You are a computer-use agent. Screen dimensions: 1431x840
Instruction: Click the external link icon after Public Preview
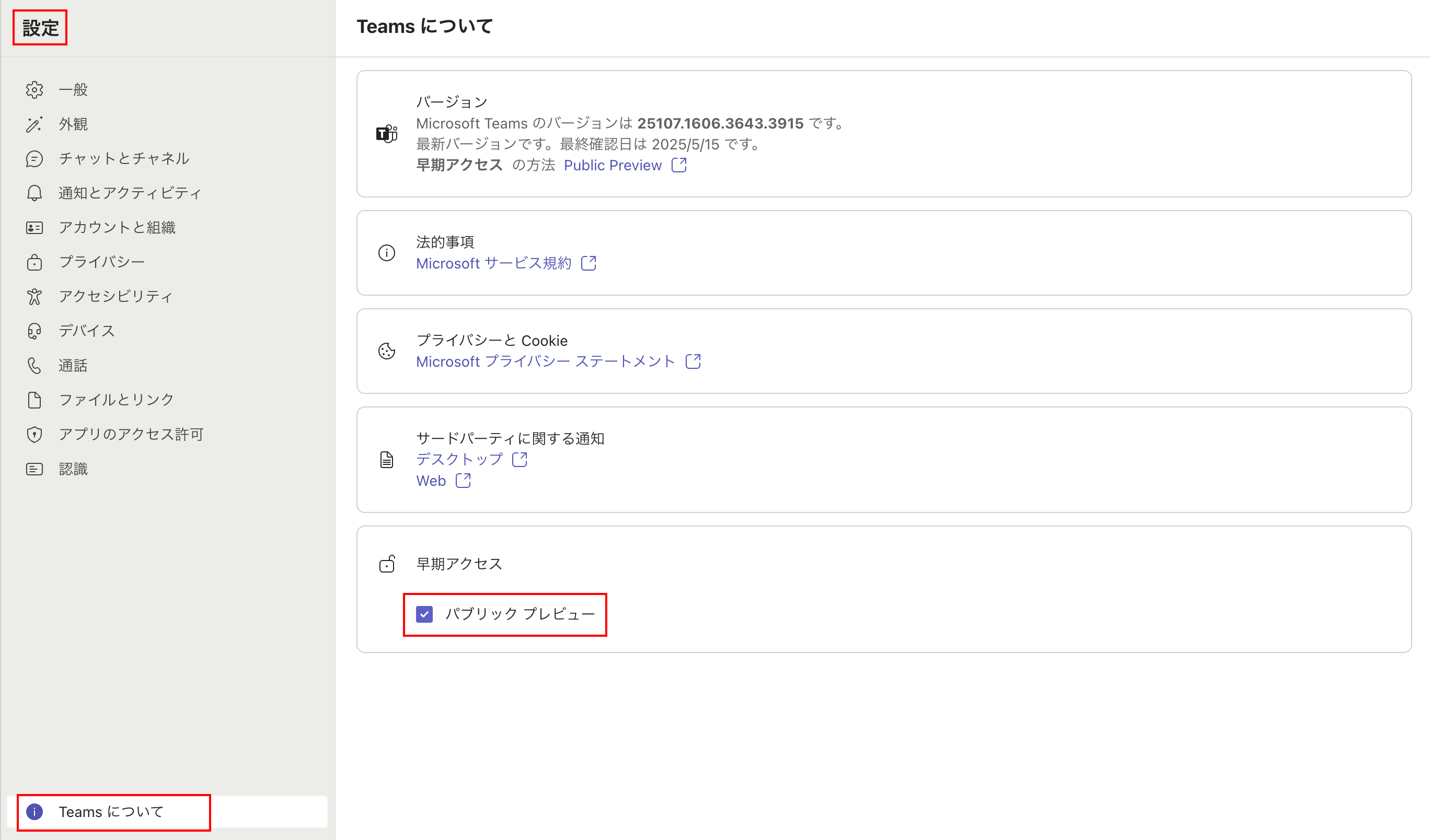(679, 165)
